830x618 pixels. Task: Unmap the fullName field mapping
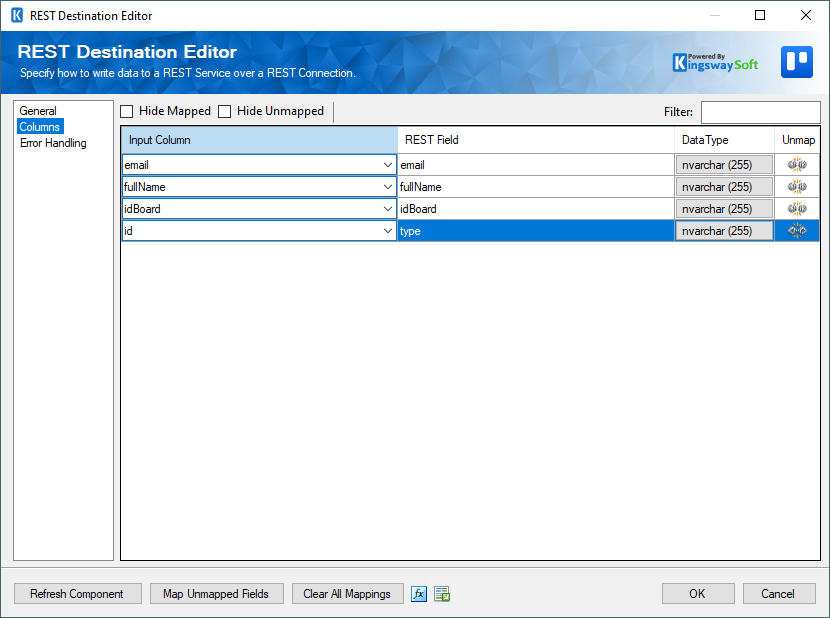click(797, 187)
